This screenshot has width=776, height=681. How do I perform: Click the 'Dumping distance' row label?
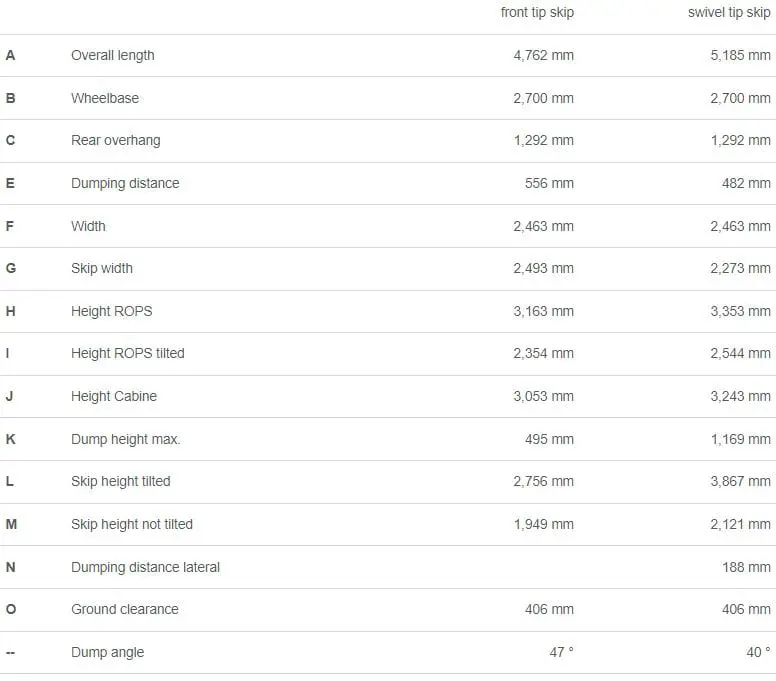(x=125, y=183)
